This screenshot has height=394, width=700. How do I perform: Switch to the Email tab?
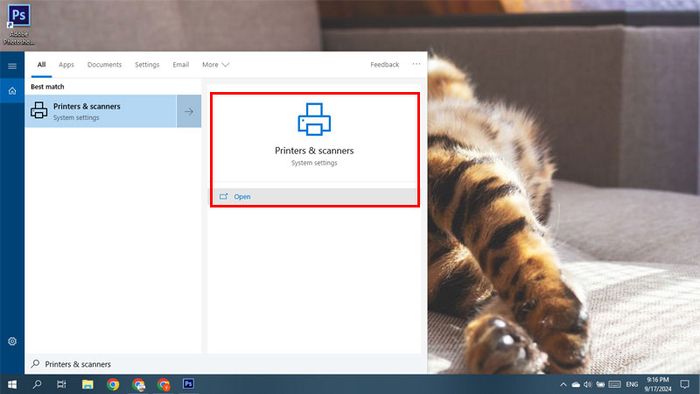[x=181, y=65]
